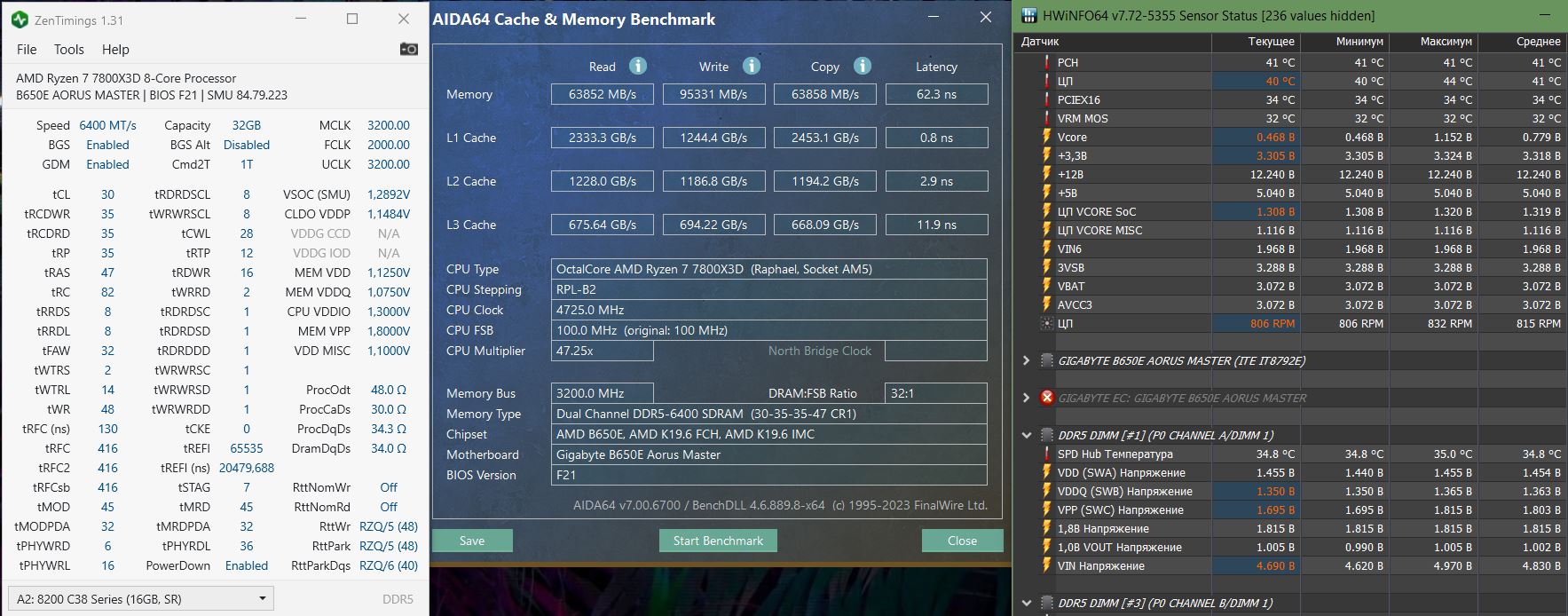Click the GDM Enabled value
1568x616 pixels.
click(107, 164)
